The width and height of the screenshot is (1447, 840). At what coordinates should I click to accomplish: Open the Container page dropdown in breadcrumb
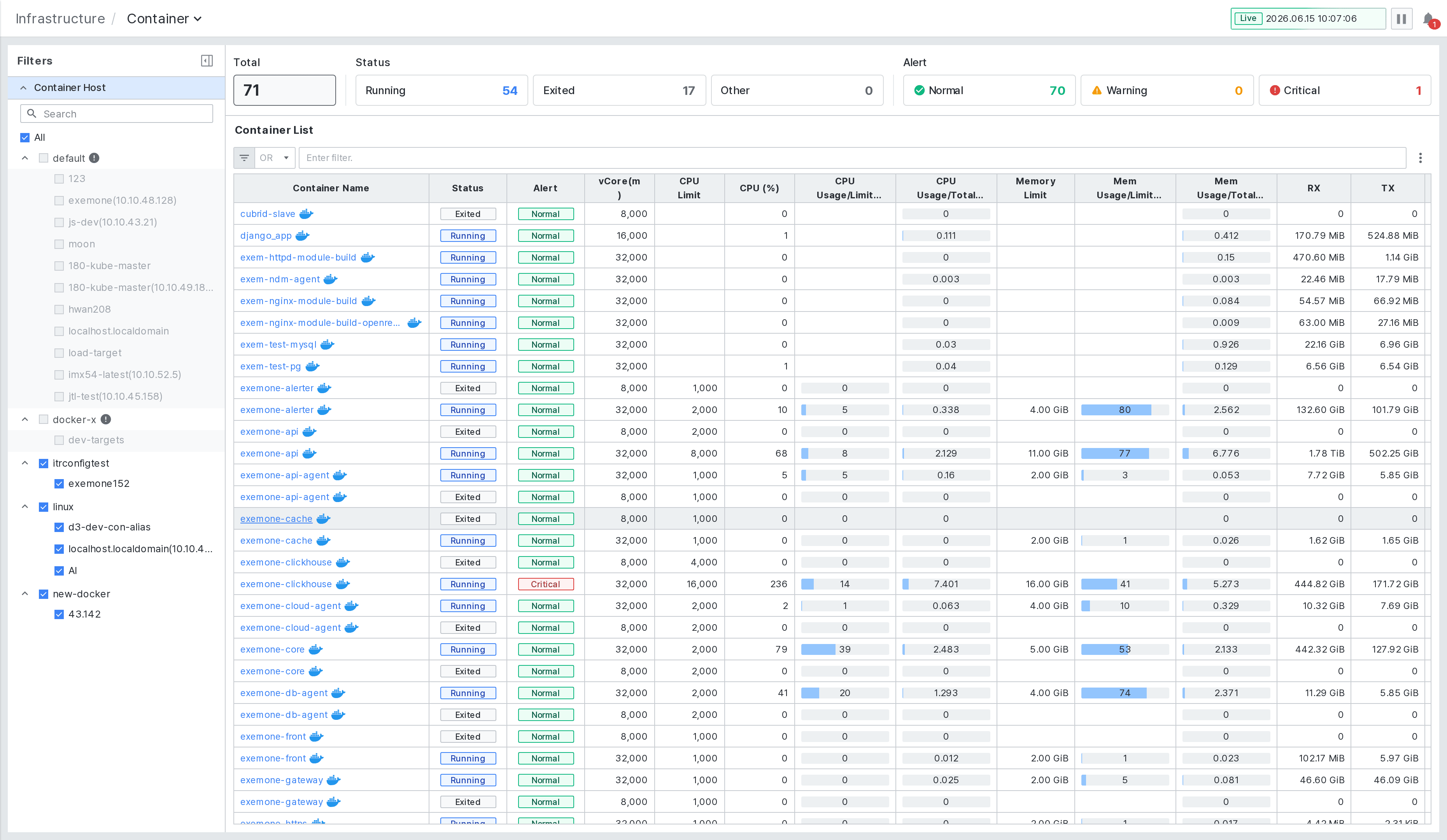164,19
